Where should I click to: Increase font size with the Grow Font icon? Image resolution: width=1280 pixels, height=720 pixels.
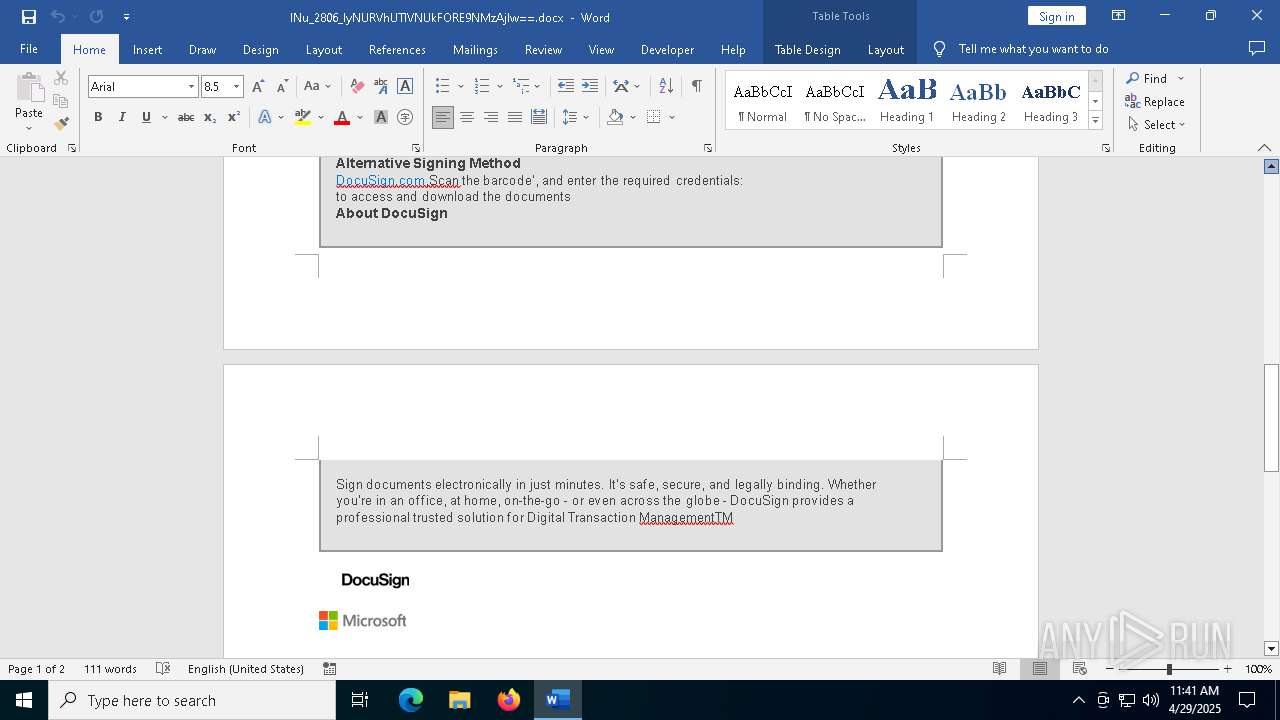tap(258, 86)
